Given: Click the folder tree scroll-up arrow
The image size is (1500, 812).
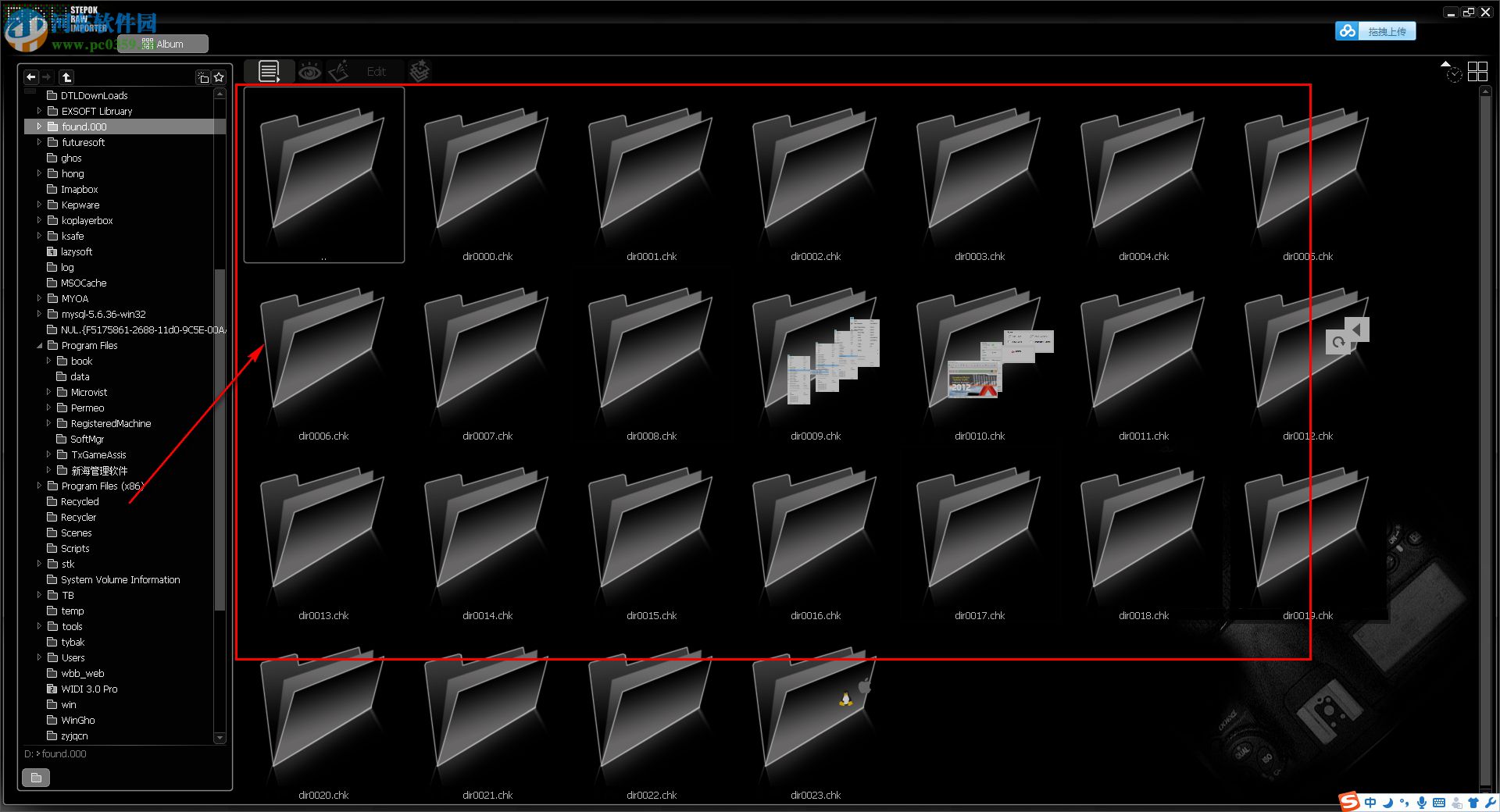Looking at the screenshot, I should coord(220,94).
